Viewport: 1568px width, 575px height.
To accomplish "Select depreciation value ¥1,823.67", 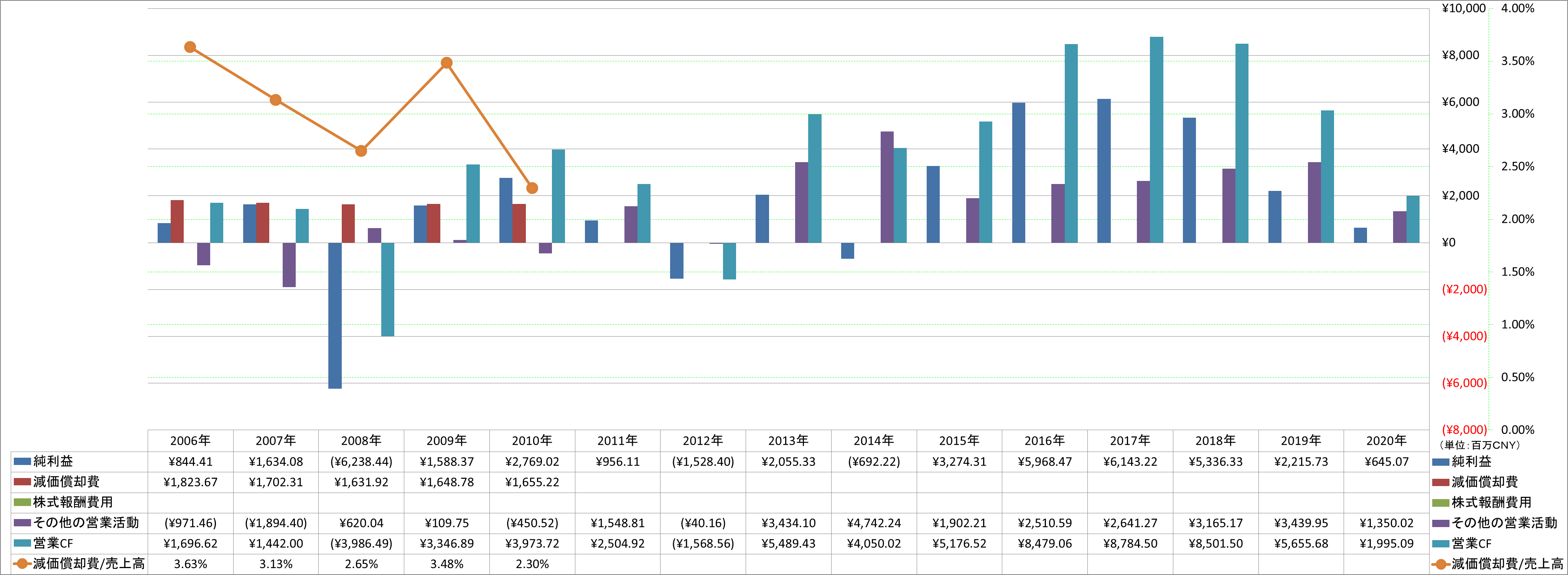I will pyautogui.click(x=191, y=483).
